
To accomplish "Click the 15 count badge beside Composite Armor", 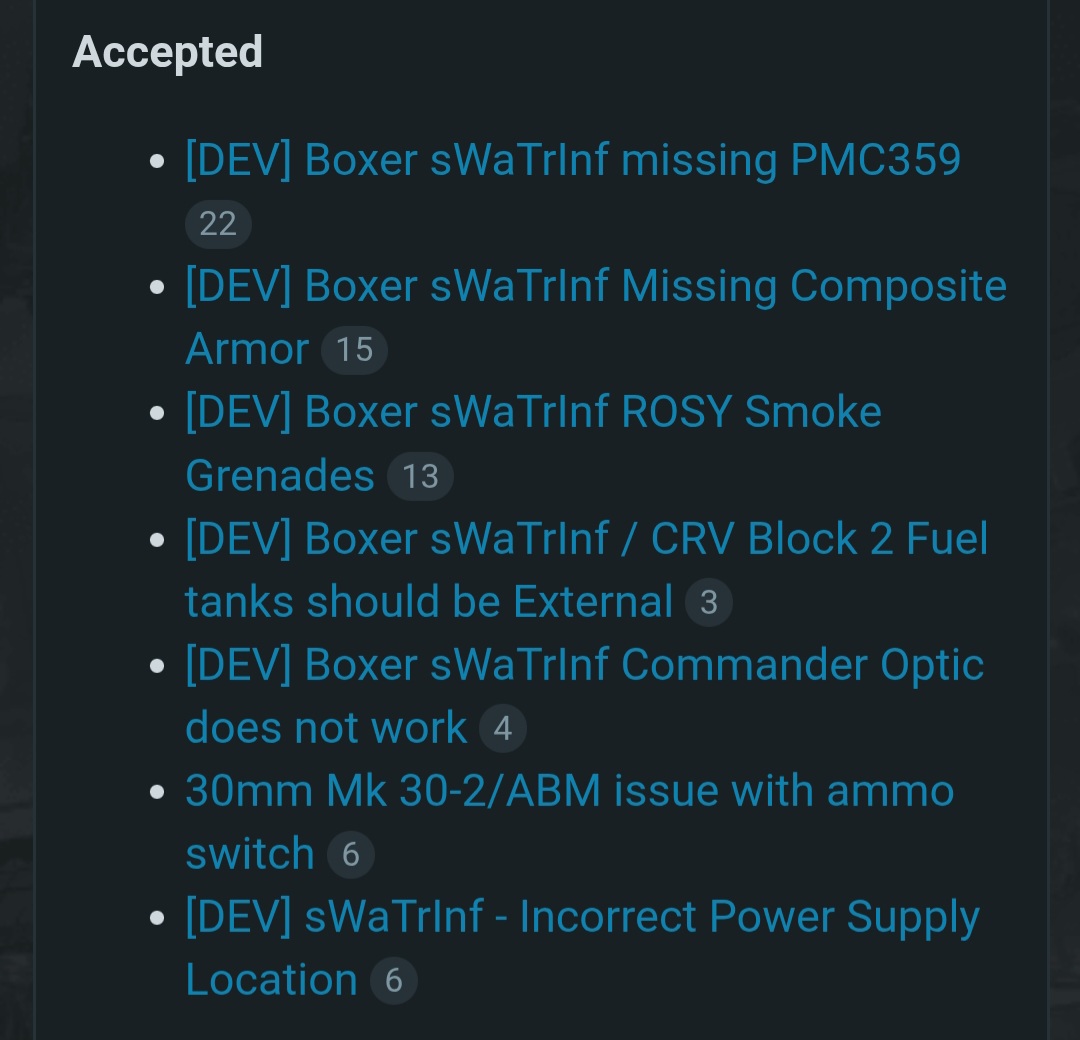I will [354, 350].
